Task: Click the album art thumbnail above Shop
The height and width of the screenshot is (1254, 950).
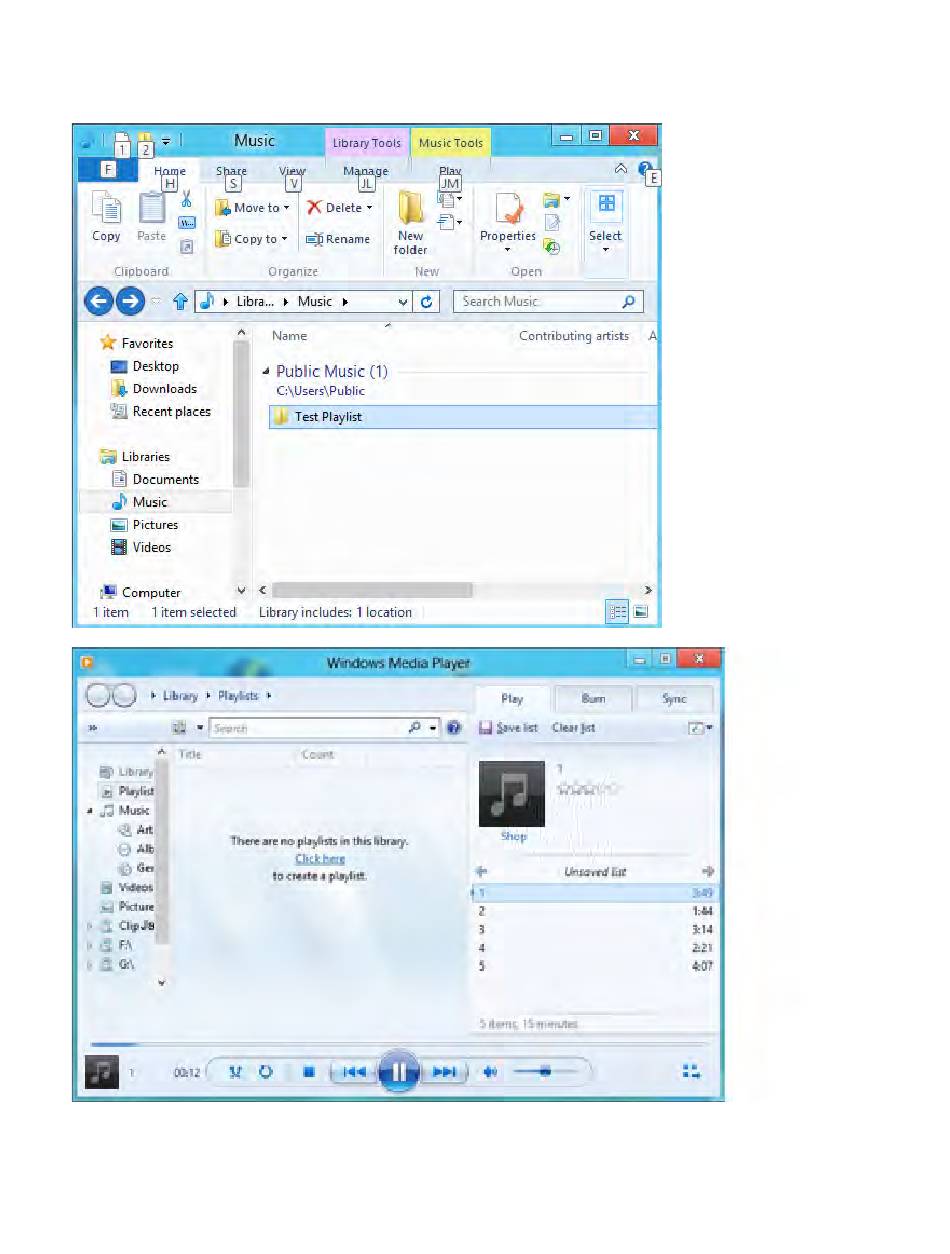Action: point(512,794)
